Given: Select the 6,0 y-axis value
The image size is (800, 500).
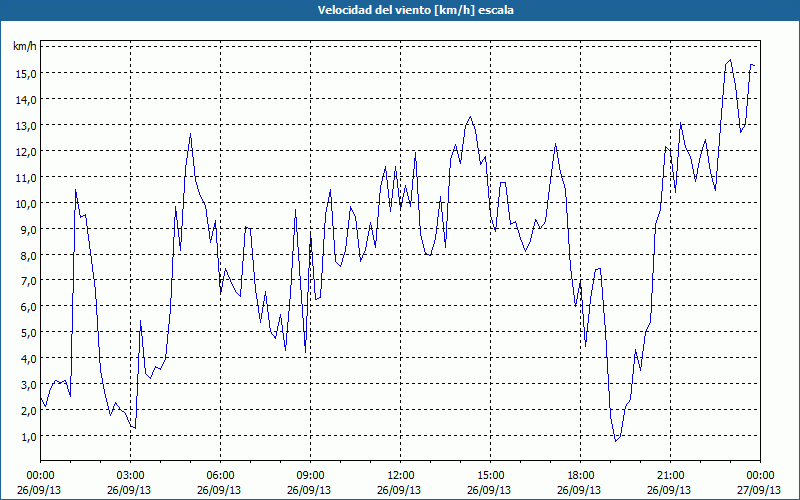Looking at the screenshot, I should coord(28,307).
